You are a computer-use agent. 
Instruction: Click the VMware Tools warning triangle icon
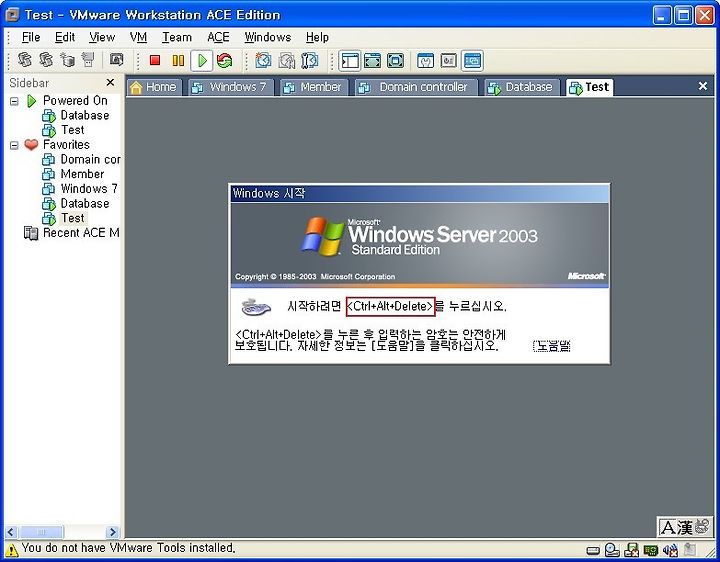coord(11,549)
